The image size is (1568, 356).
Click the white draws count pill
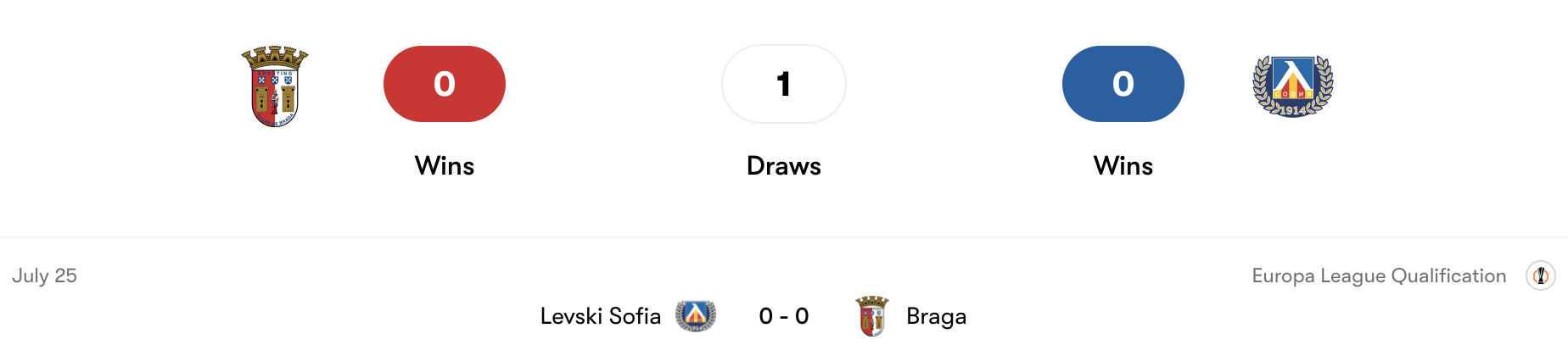pos(784,84)
